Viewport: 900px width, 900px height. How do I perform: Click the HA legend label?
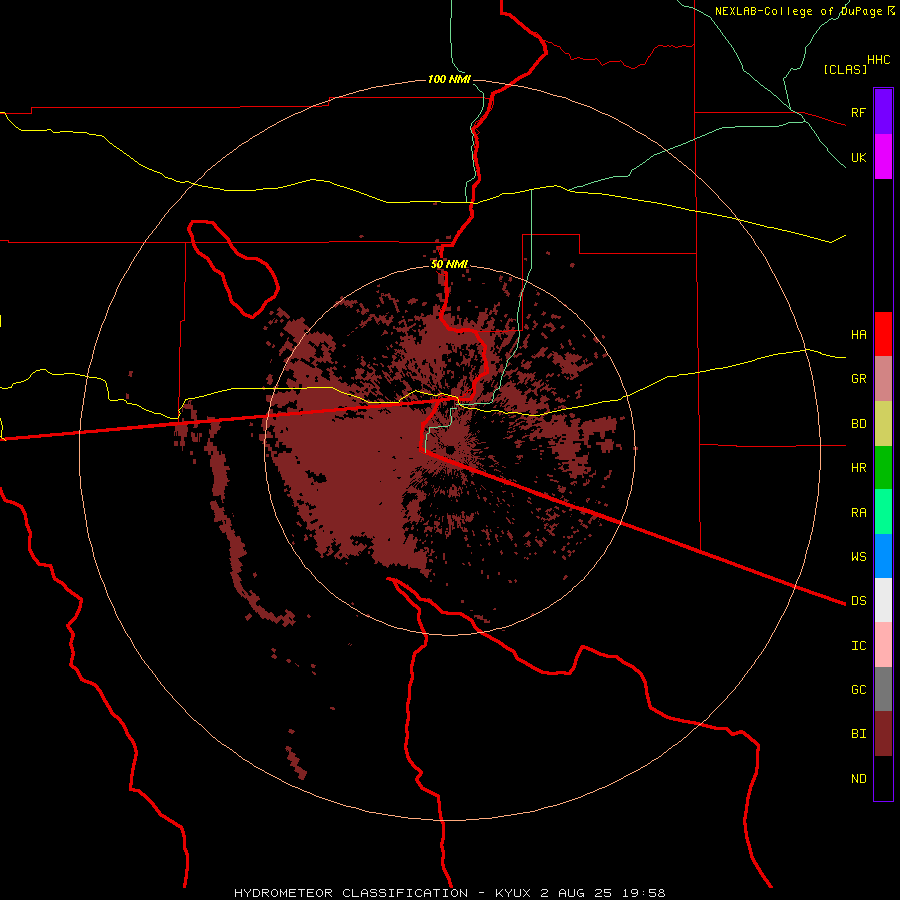[859, 334]
